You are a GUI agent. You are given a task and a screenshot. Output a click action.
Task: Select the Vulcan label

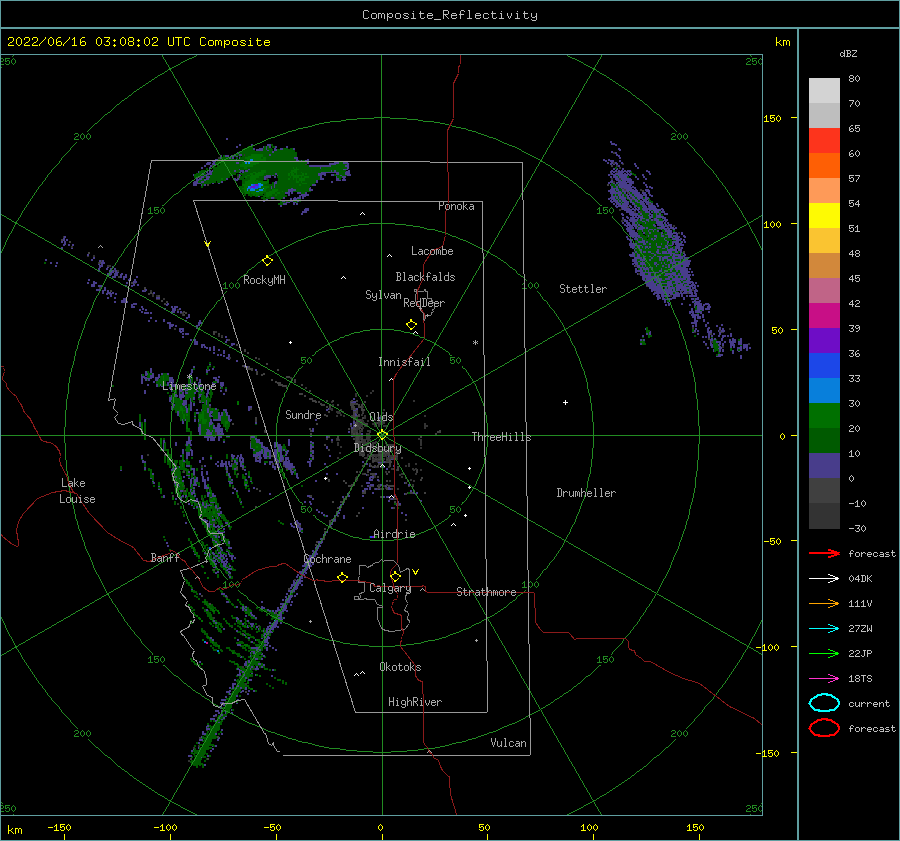pos(508,743)
